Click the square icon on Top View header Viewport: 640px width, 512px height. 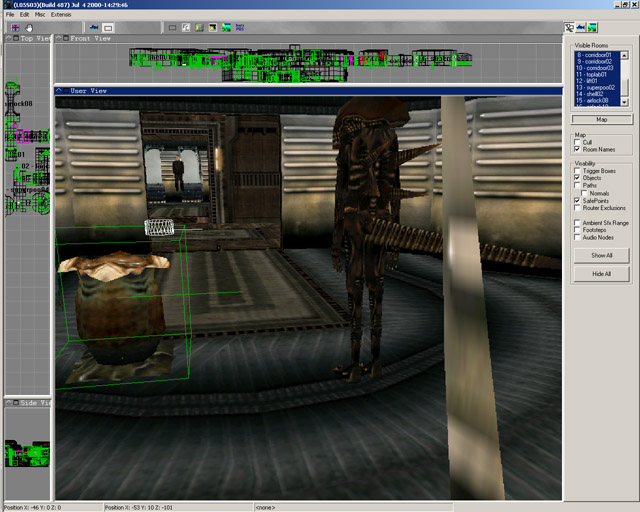click(x=16, y=38)
